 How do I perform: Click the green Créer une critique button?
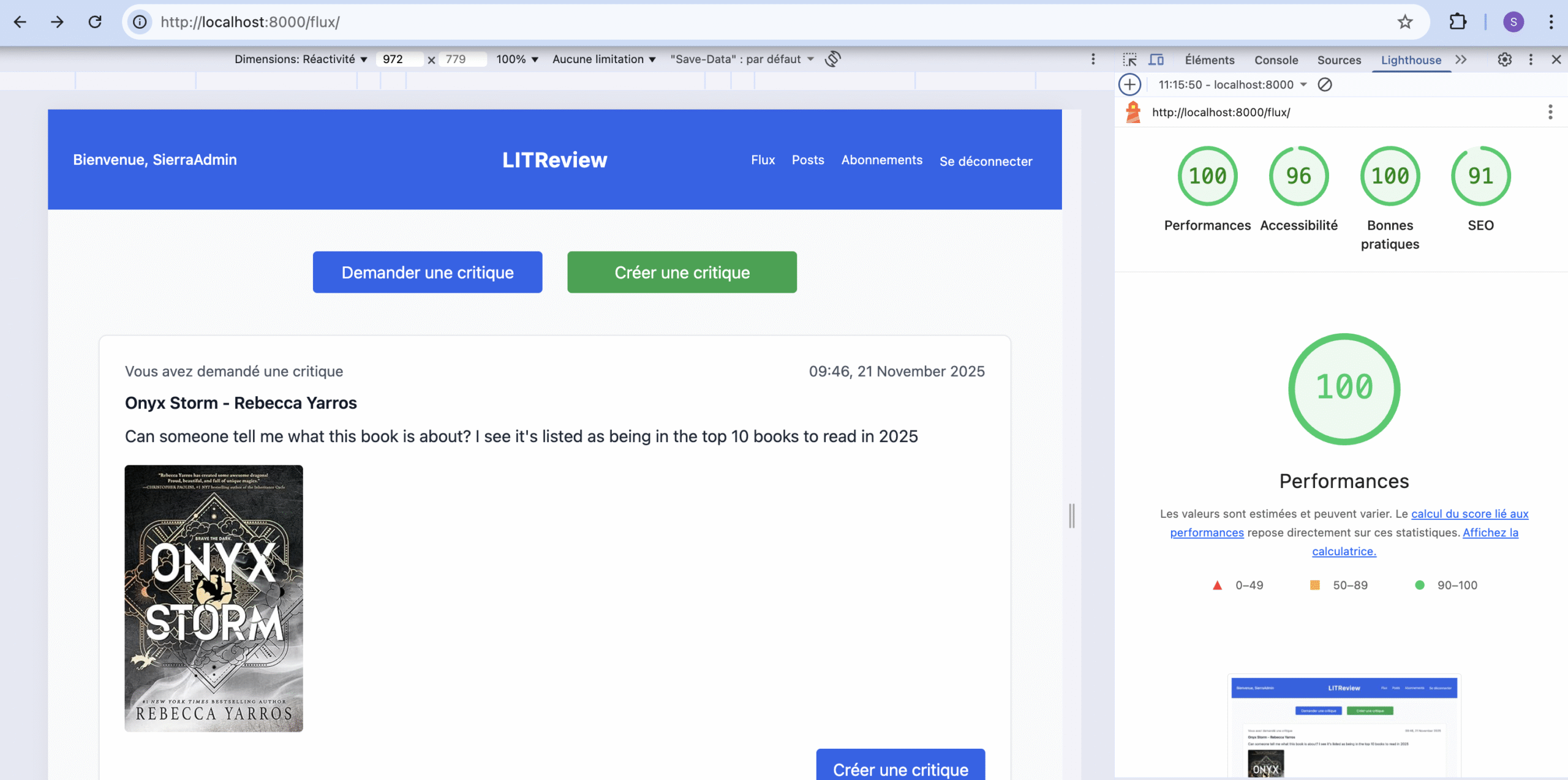tap(682, 272)
